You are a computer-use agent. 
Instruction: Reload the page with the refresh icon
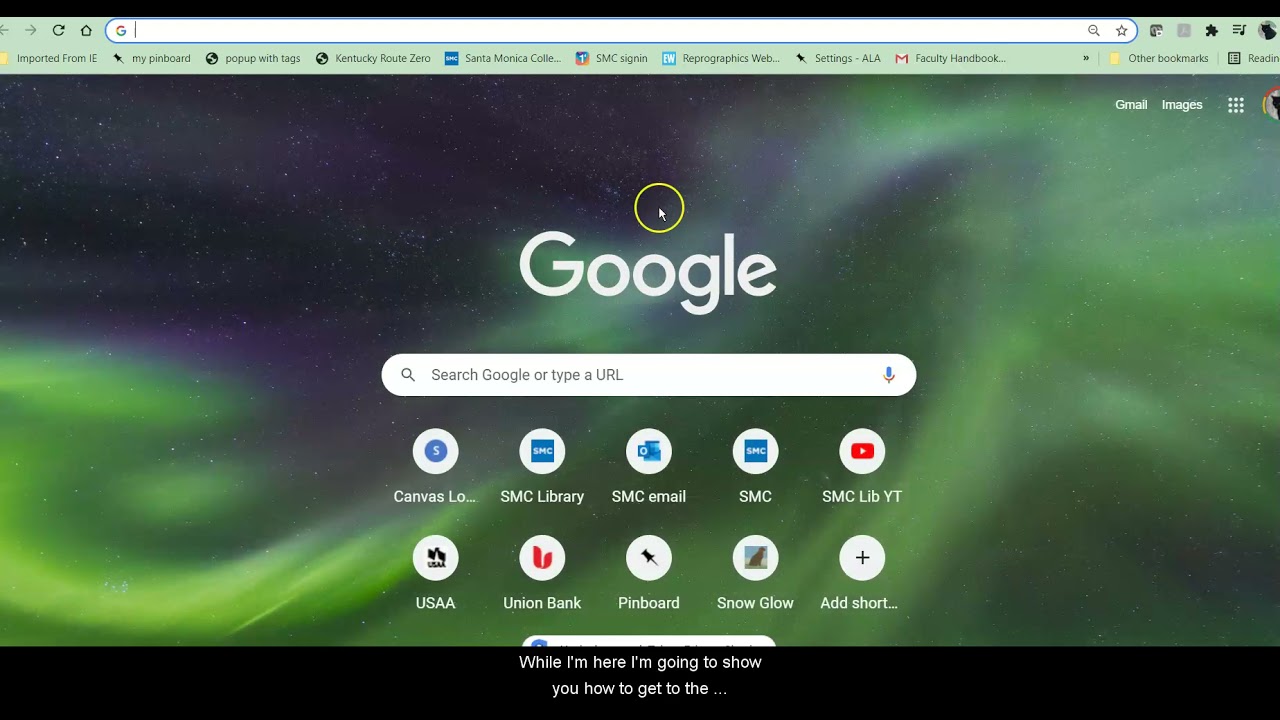(x=58, y=31)
